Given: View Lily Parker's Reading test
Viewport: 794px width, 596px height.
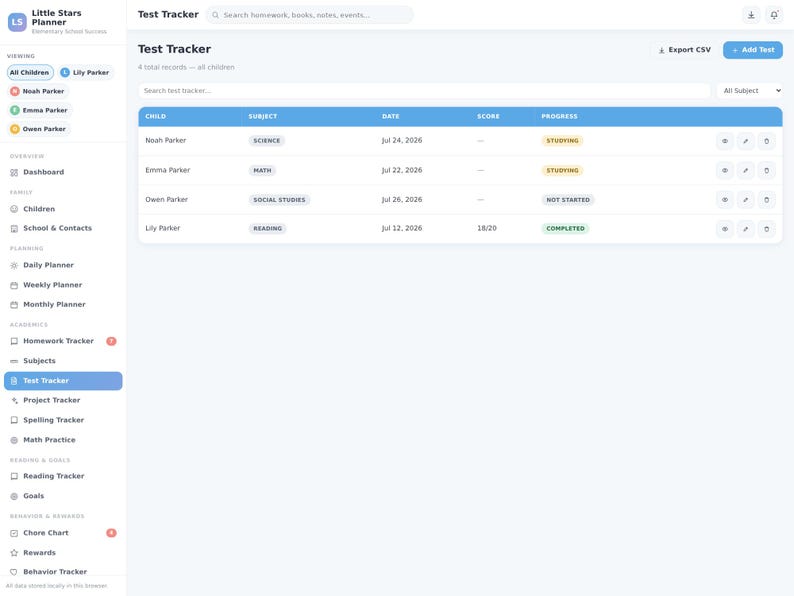Looking at the screenshot, I should click(725, 229).
